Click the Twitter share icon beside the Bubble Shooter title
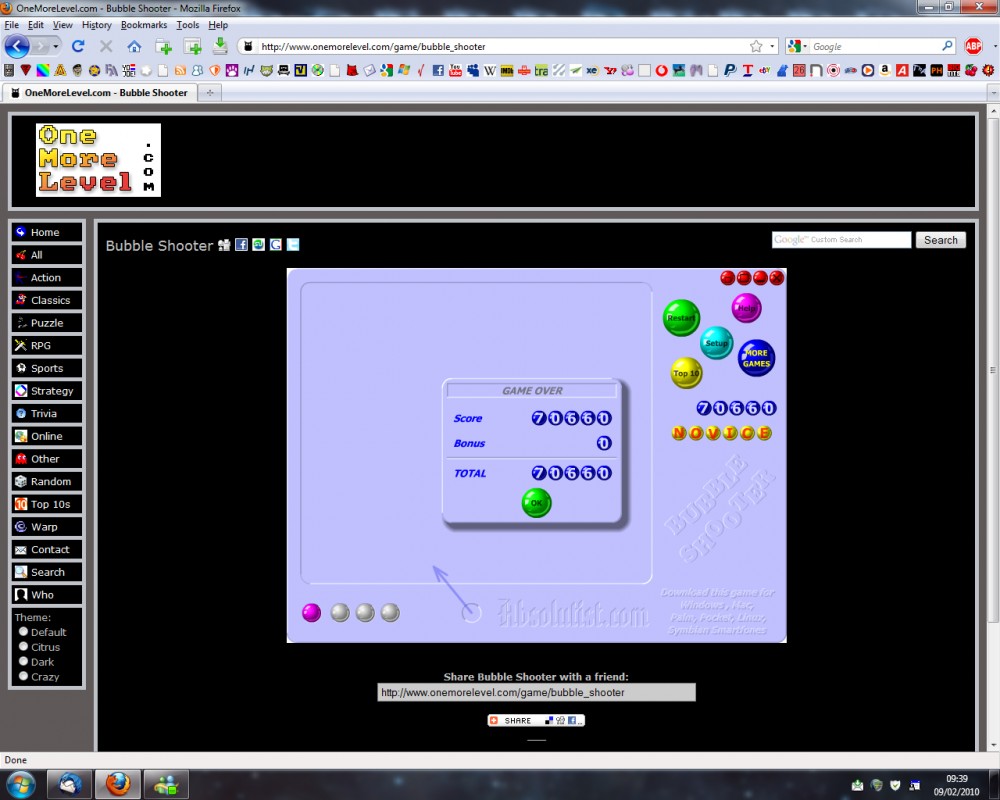1000x800 pixels. point(293,244)
